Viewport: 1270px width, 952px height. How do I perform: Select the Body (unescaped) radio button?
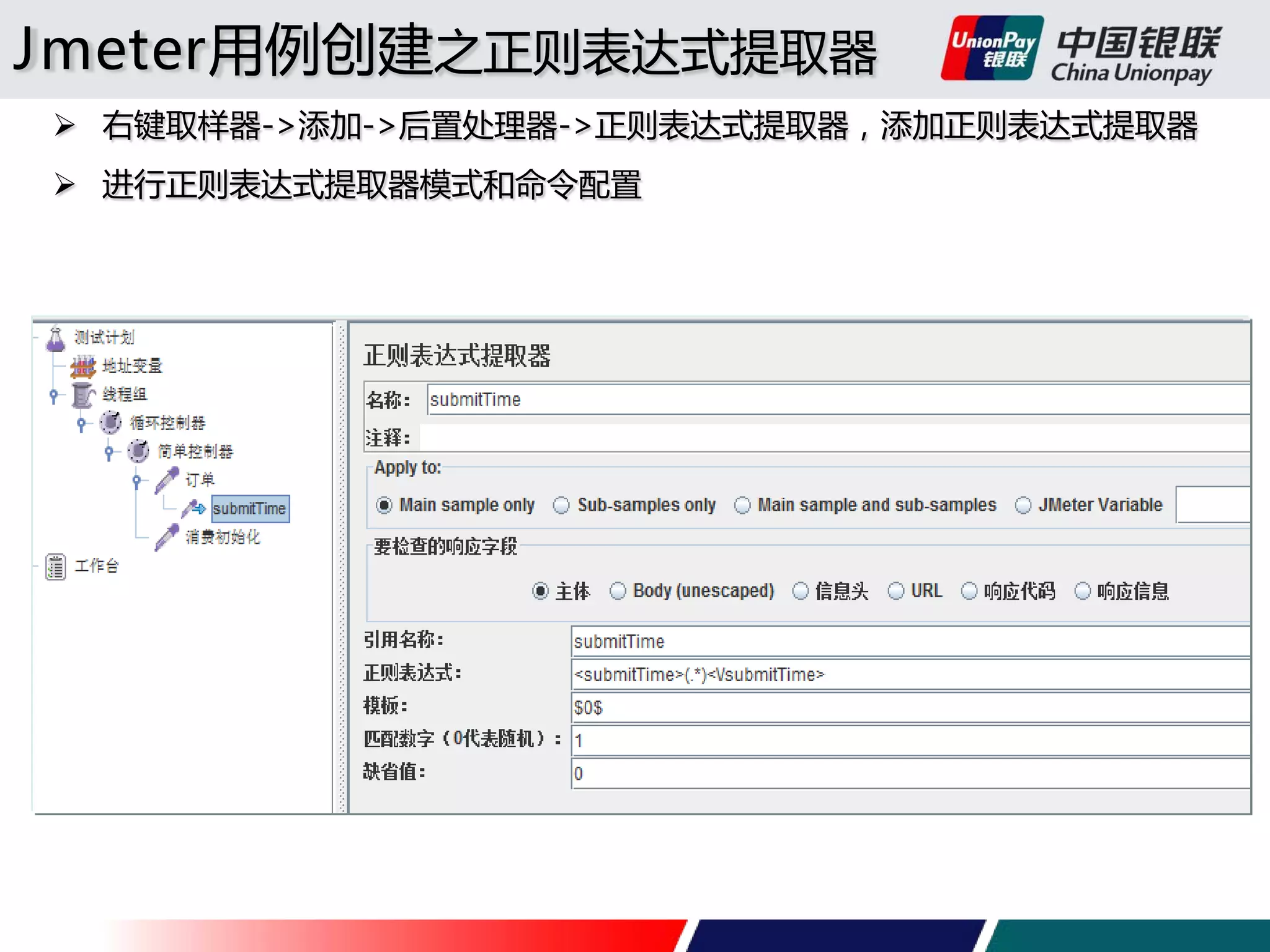coord(618,591)
